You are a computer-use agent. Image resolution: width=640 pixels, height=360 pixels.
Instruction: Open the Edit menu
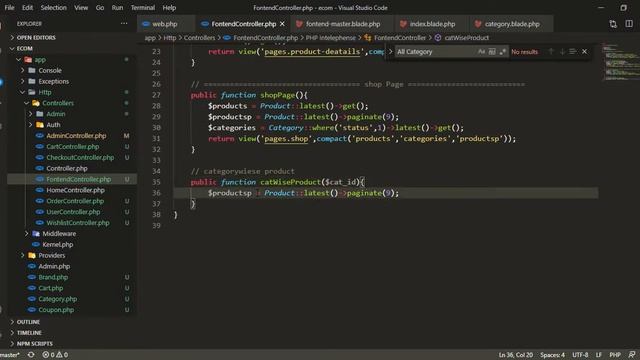point(27,8)
